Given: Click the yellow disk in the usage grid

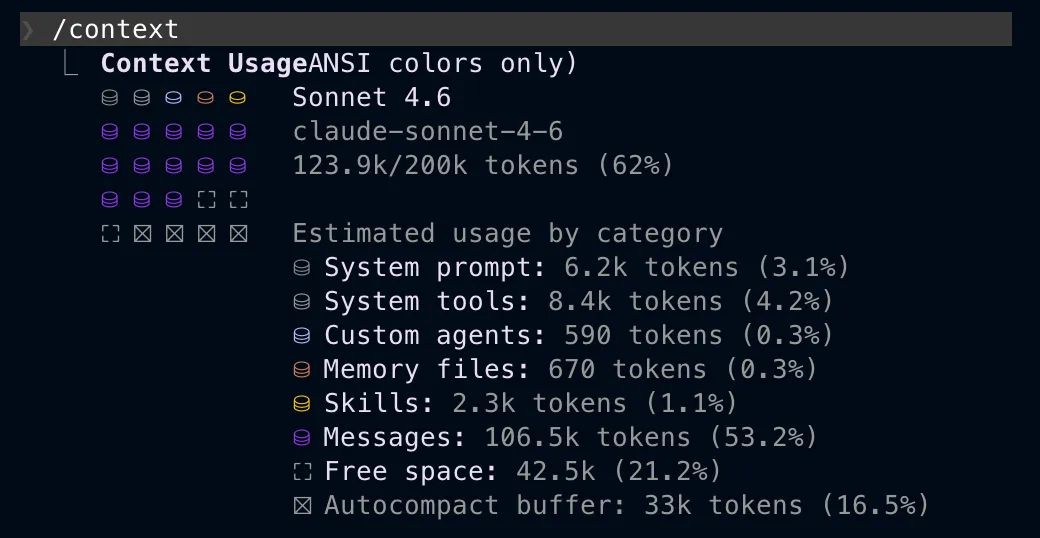Looking at the screenshot, I should 237,98.
